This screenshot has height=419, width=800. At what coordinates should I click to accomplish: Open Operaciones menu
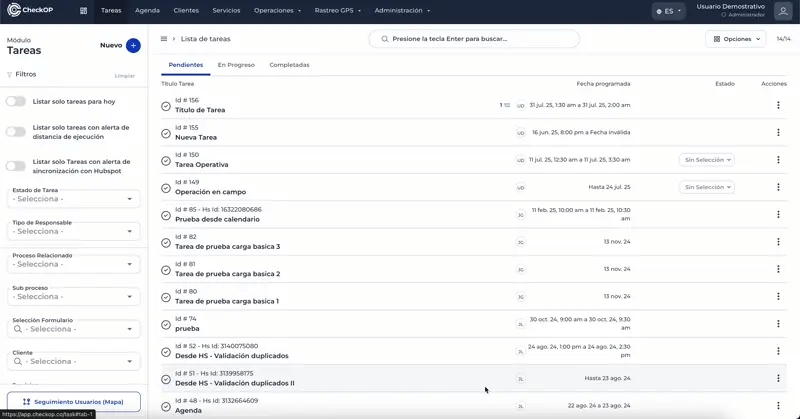(x=278, y=11)
